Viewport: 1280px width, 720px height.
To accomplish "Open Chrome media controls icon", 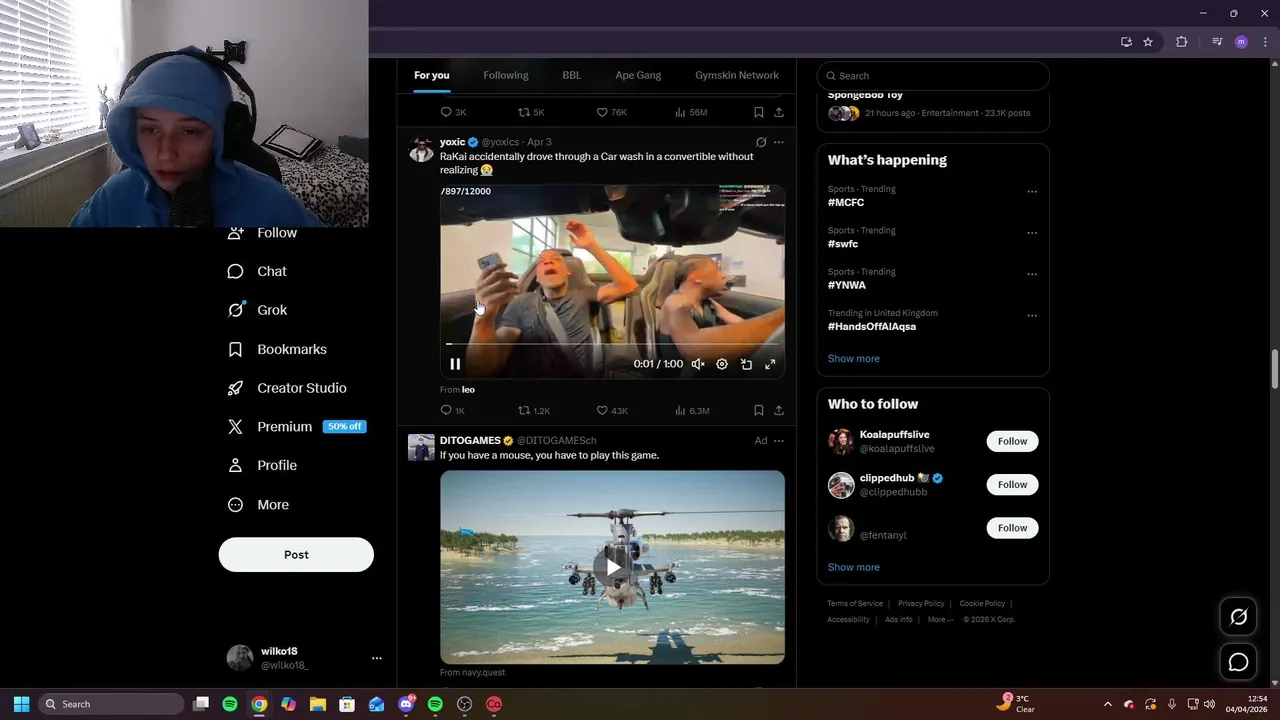I will (1217, 42).
